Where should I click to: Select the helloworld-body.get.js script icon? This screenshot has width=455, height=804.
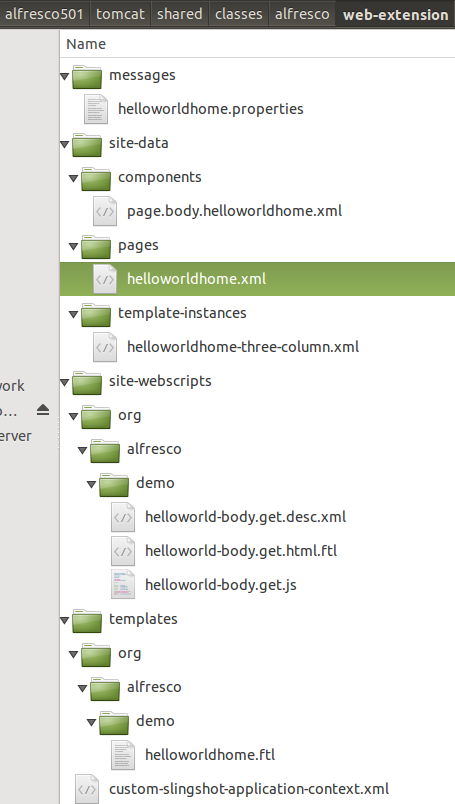pyautogui.click(x=123, y=585)
